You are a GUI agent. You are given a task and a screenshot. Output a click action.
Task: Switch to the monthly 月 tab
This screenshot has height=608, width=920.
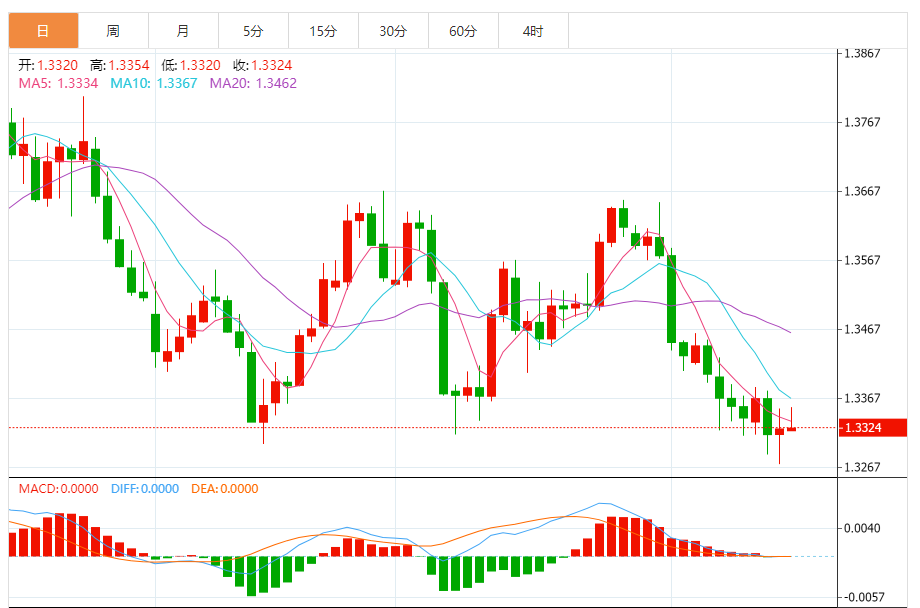pyautogui.click(x=183, y=31)
